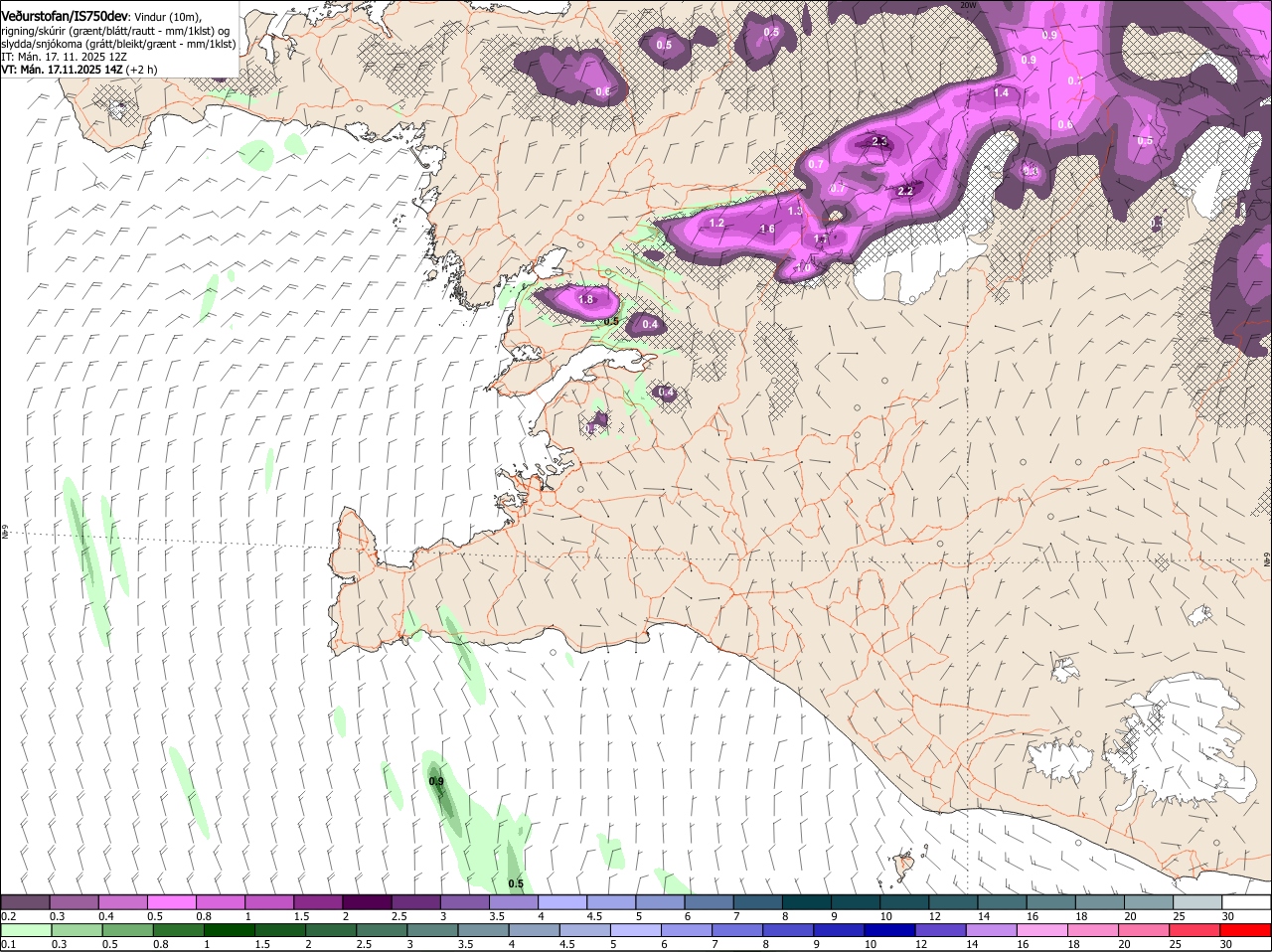The image size is (1272, 952).
Task: Click the 2.3 snowfall maximum label
Action: point(879,141)
